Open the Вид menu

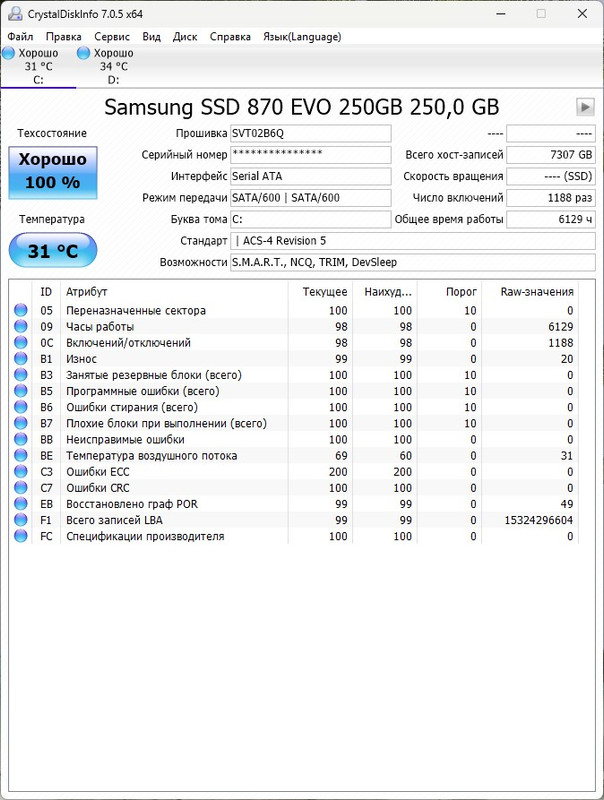click(152, 37)
